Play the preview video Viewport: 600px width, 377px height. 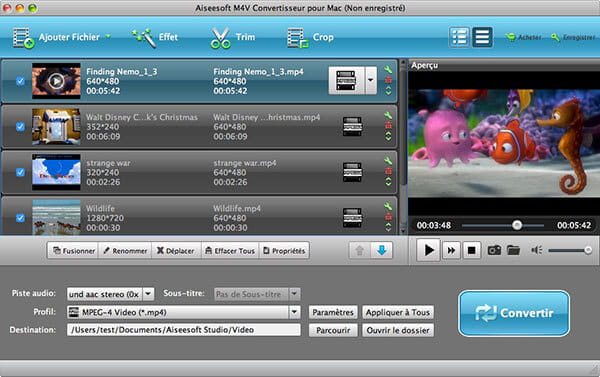(428, 250)
